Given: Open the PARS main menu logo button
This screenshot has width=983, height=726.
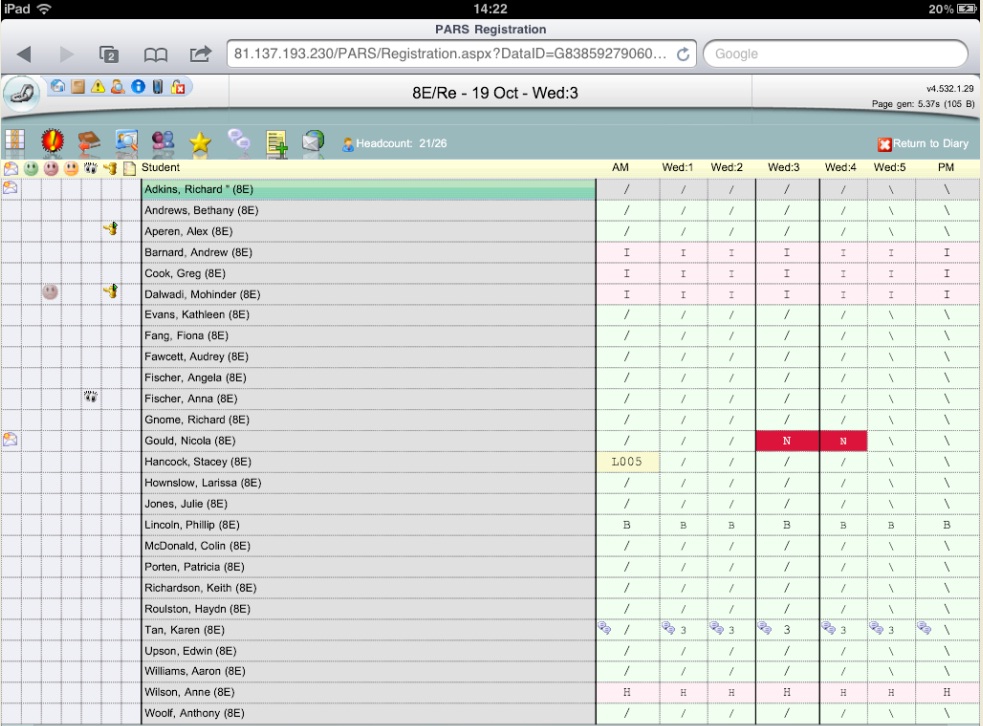Looking at the screenshot, I should point(22,94).
